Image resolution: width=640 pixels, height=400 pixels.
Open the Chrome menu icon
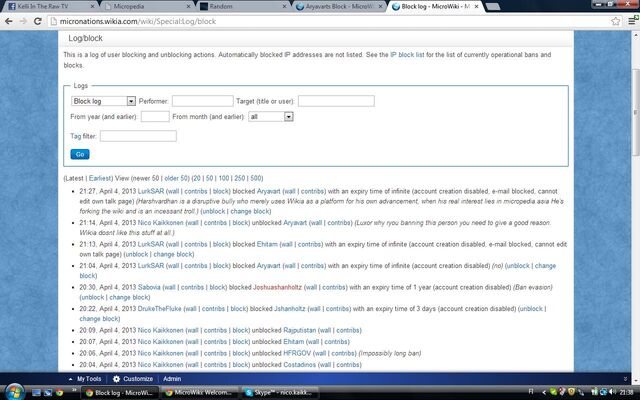click(x=632, y=21)
